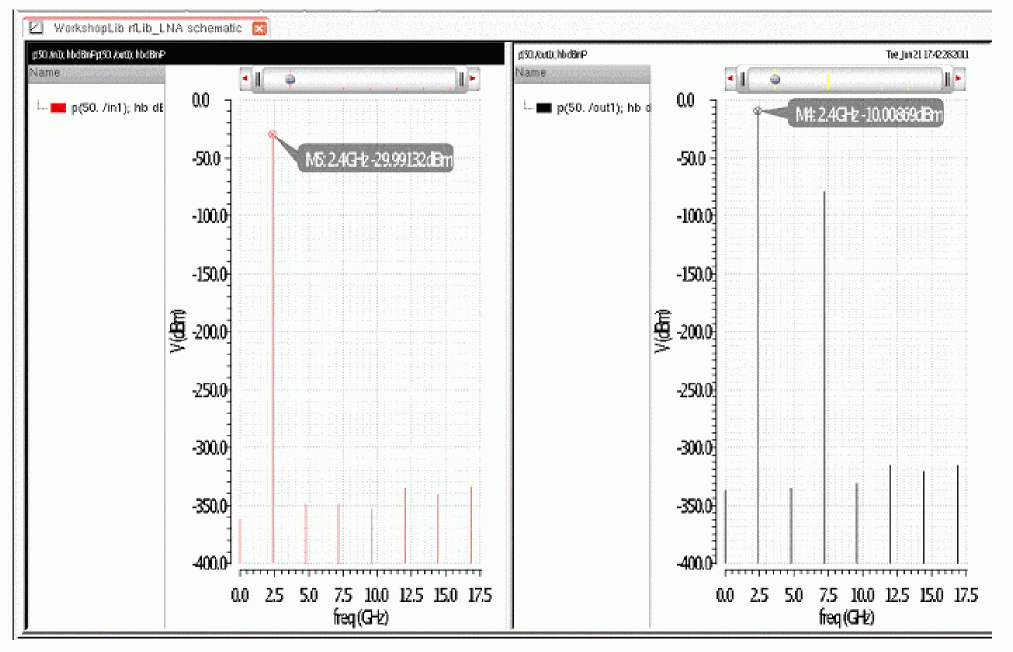Click right grip handle of output plot slider
The image size is (1013, 652).
click(947, 79)
